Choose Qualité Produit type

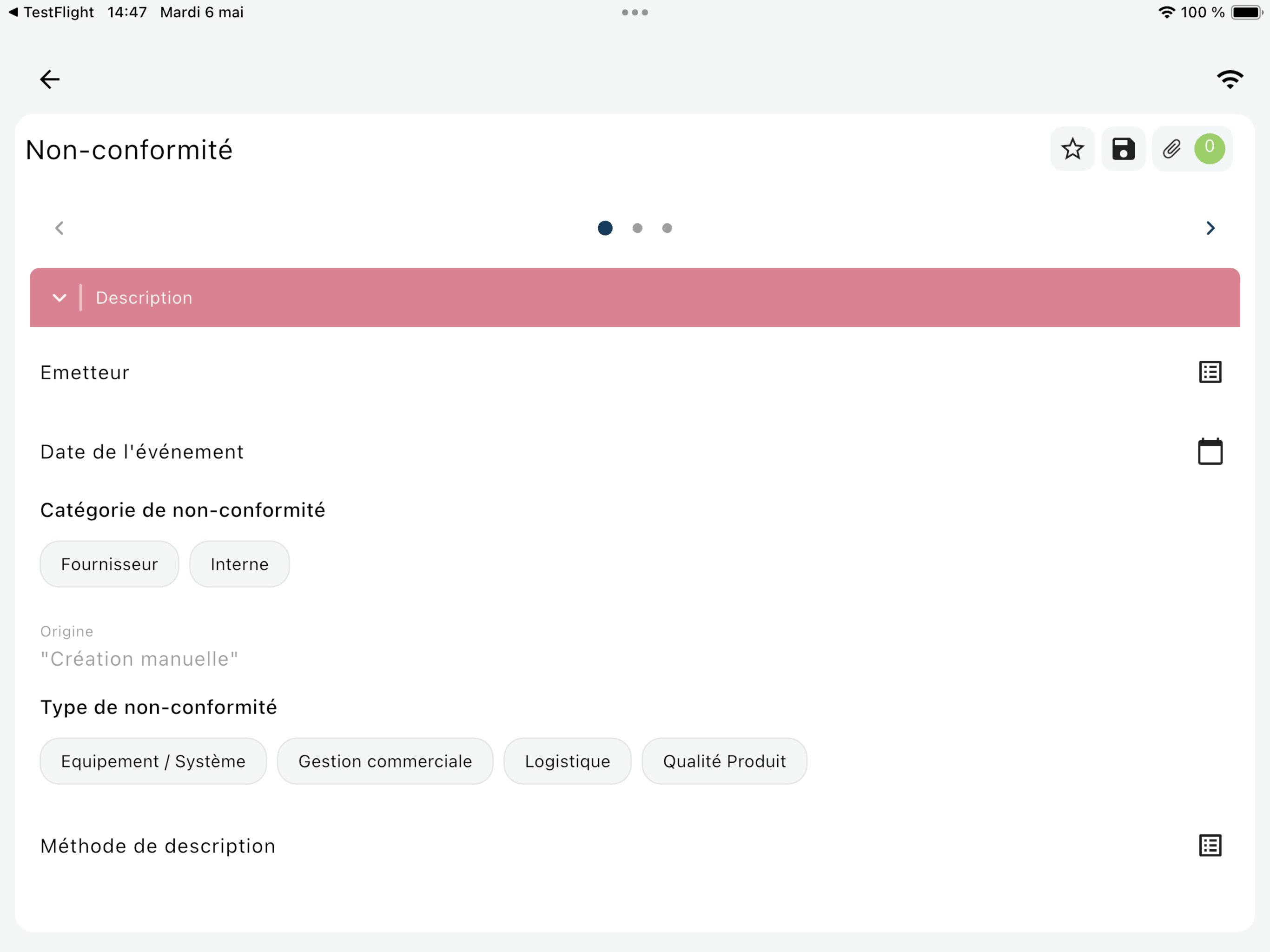[x=724, y=761]
